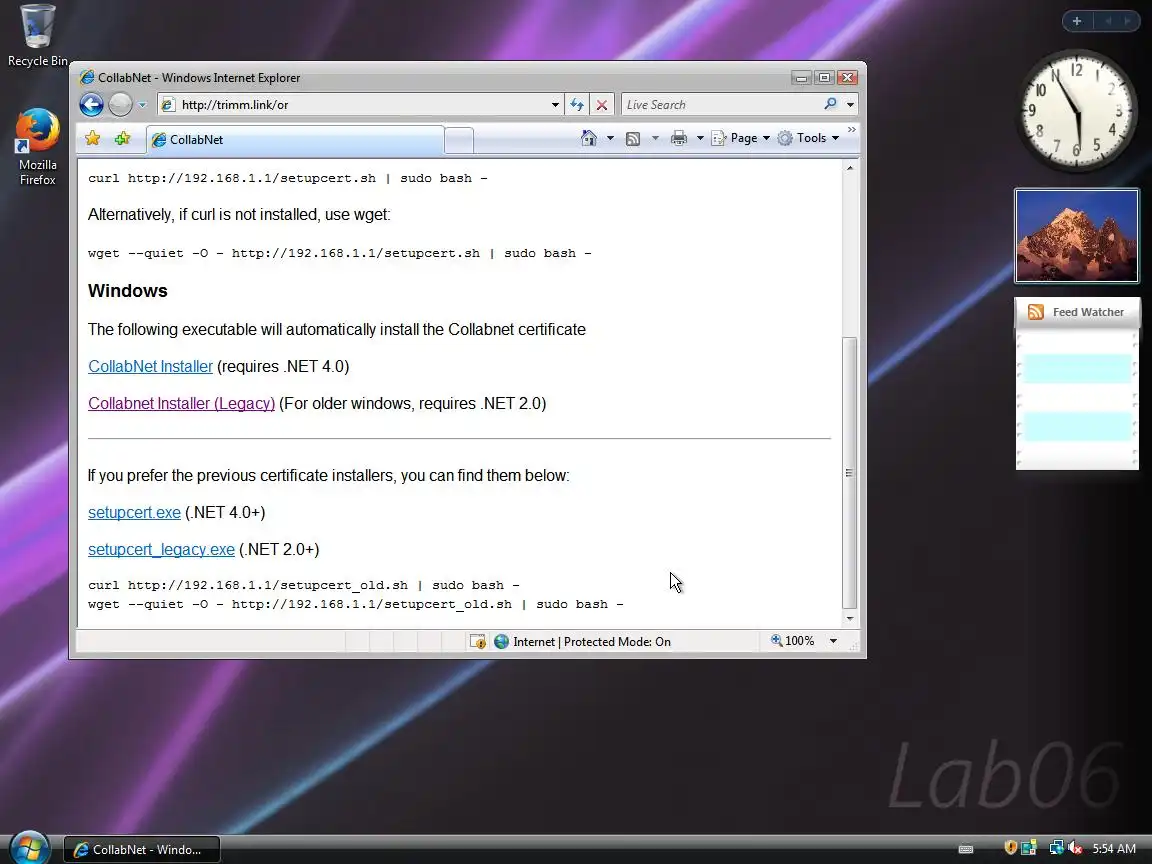Expand the address bar URL history dropdown
The width and height of the screenshot is (1152, 864).
[x=555, y=105]
